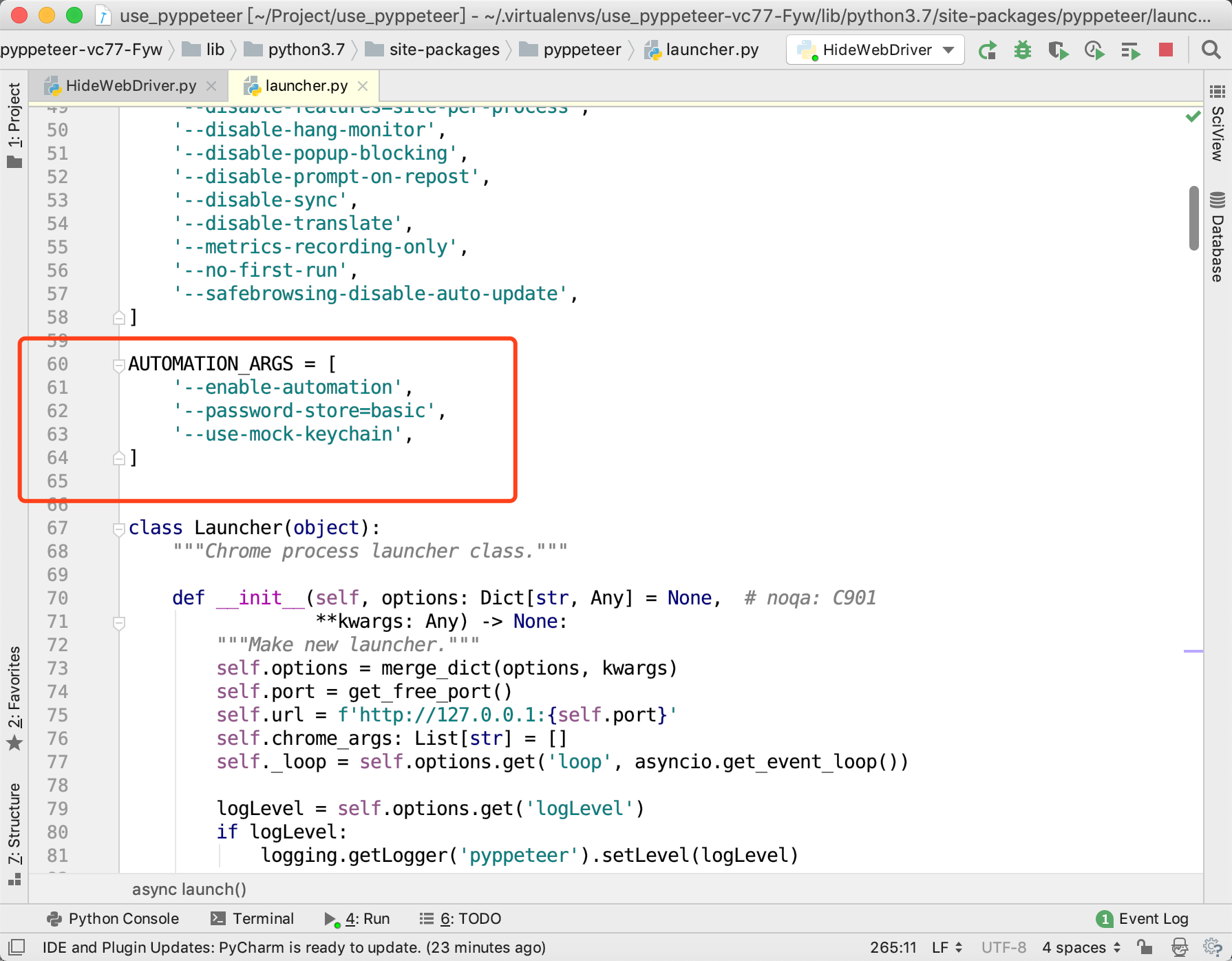
Task: Collapse the AUTOMATION_ARGS list fold marker
Action: [118, 365]
